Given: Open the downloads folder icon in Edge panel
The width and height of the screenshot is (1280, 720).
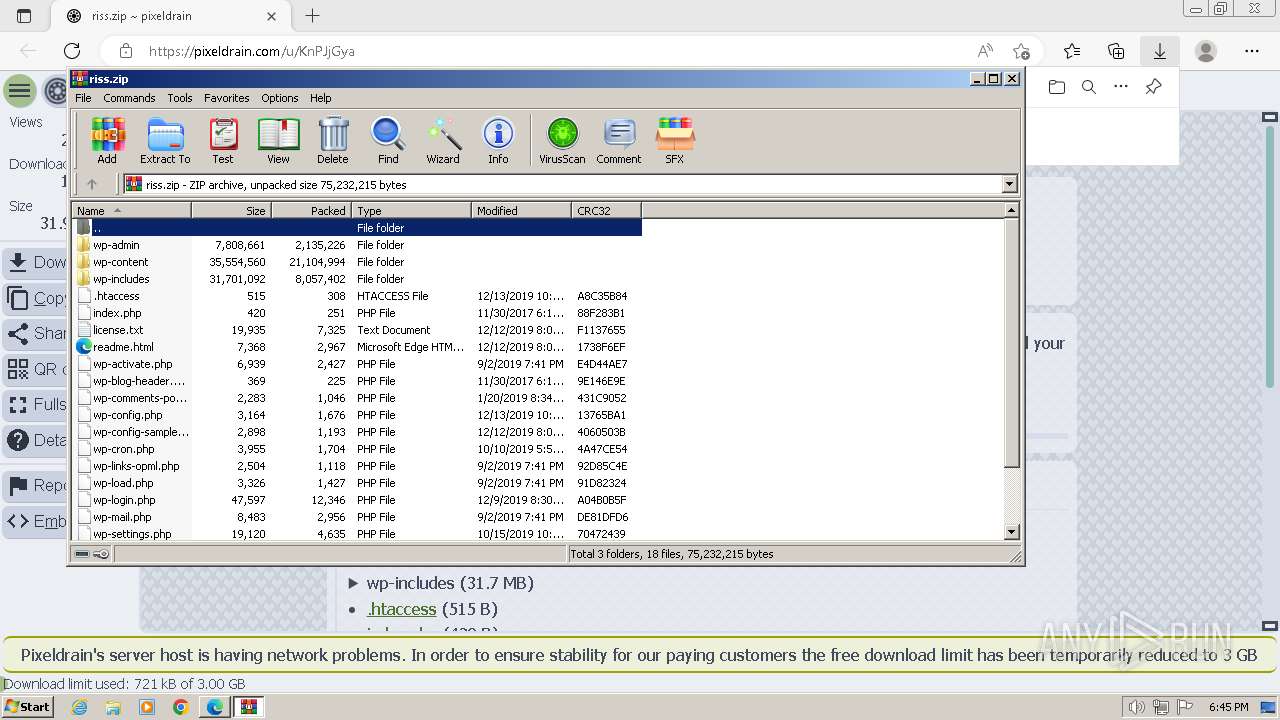Looking at the screenshot, I should point(1057,87).
